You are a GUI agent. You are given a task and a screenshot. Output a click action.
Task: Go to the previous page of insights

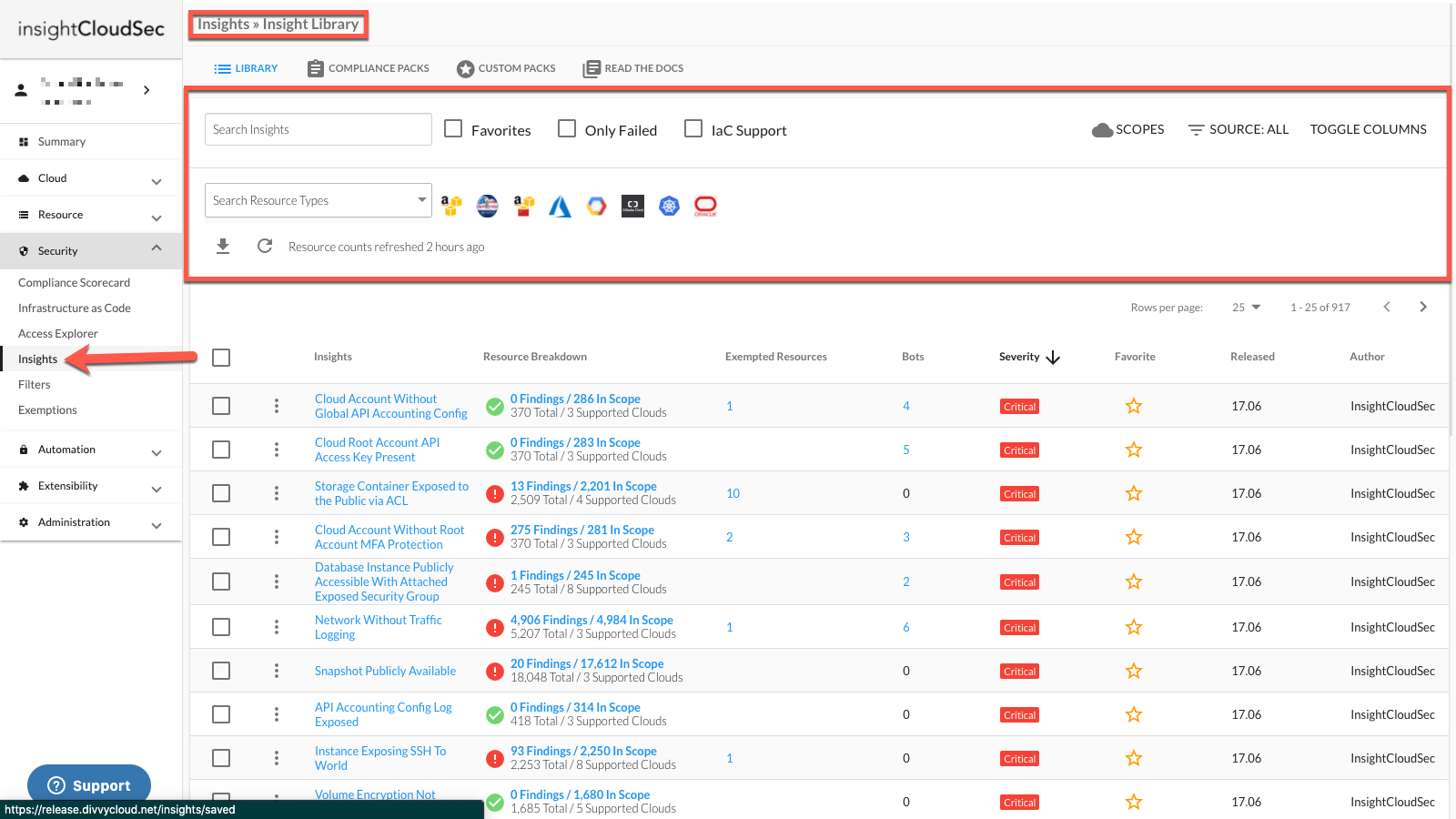point(1387,307)
